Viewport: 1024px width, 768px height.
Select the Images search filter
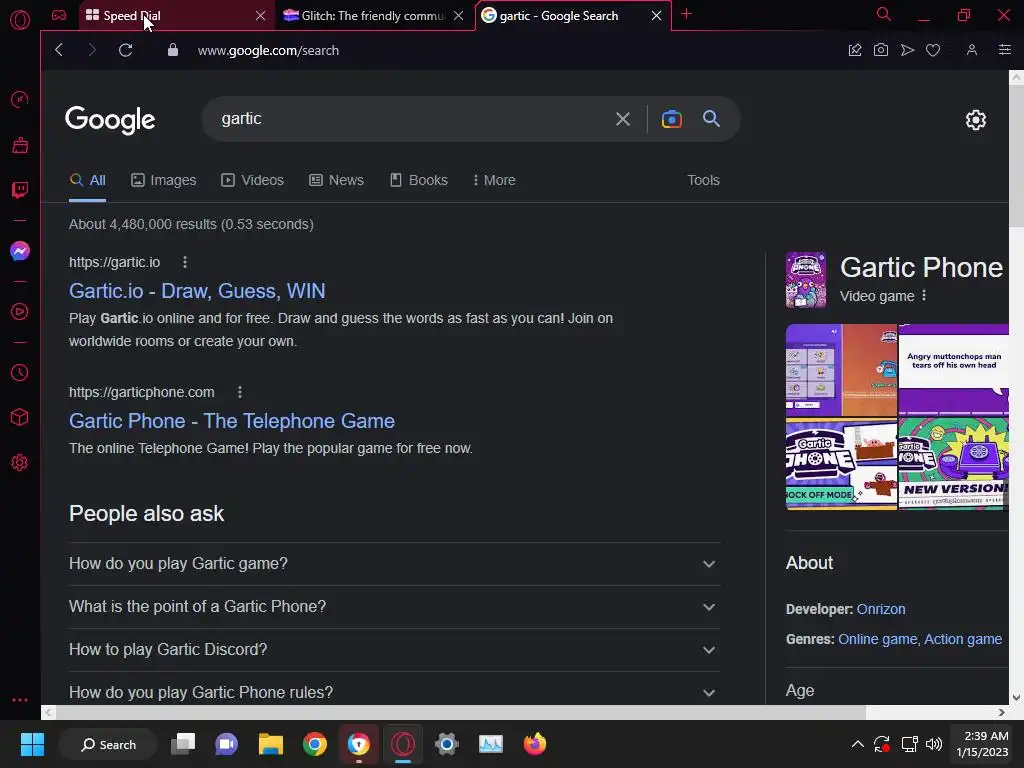pyautogui.click(x=163, y=180)
